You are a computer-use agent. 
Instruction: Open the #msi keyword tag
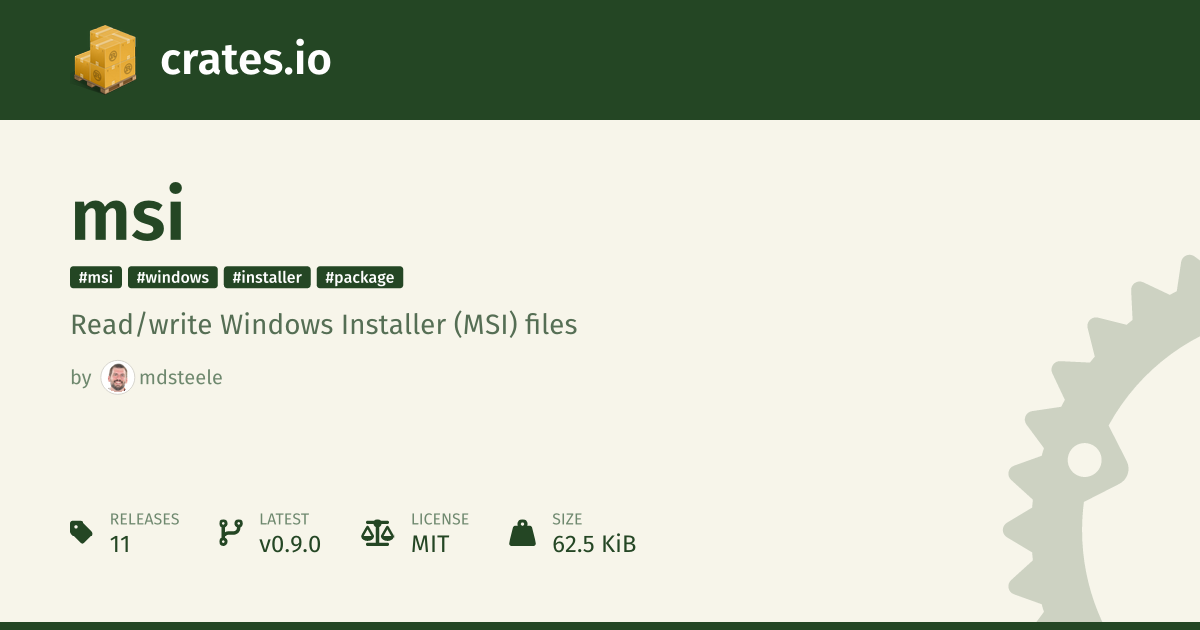click(x=96, y=277)
